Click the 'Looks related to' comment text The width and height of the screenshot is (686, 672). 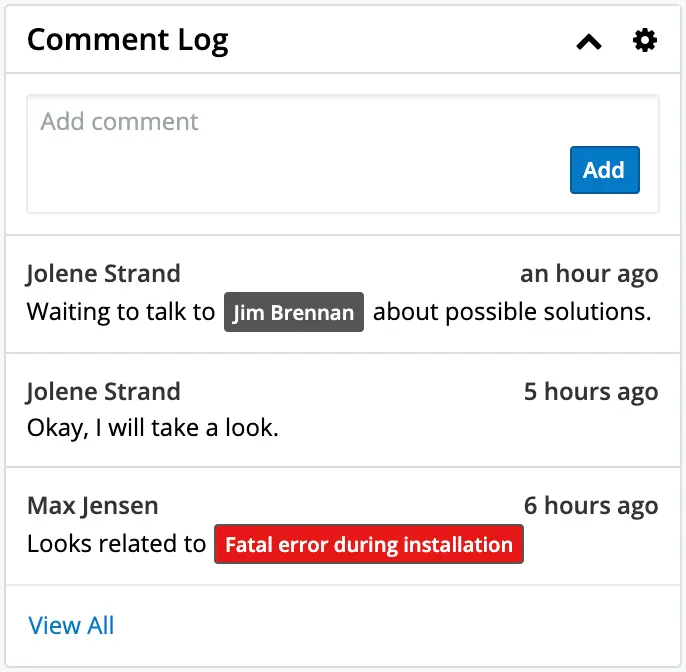coord(116,544)
